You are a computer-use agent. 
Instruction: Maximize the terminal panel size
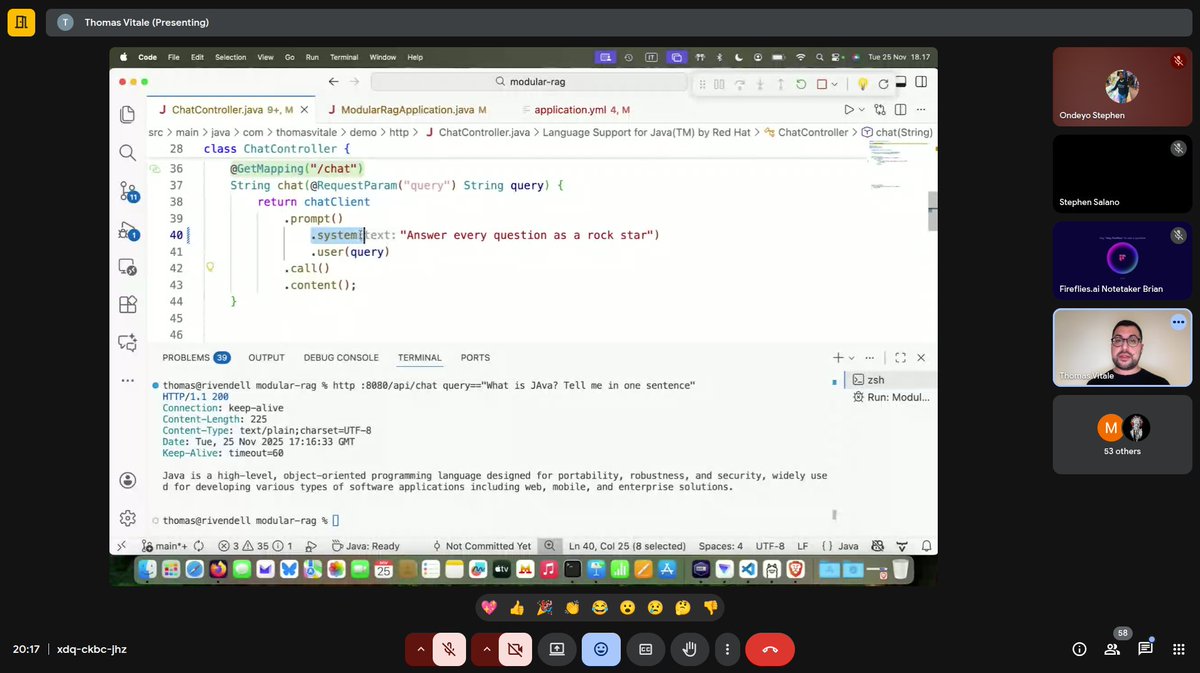point(900,357)
